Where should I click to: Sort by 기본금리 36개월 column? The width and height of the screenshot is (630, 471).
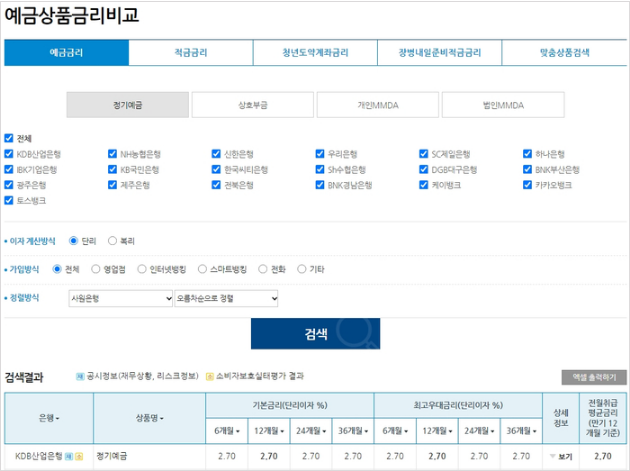[x=353, y=431]
